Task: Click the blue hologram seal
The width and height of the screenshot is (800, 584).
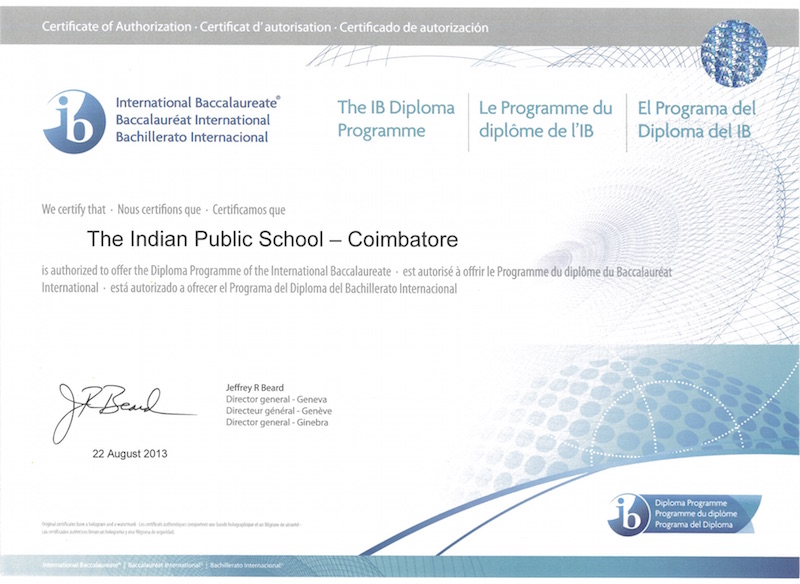Action: [x=734, y=54]
